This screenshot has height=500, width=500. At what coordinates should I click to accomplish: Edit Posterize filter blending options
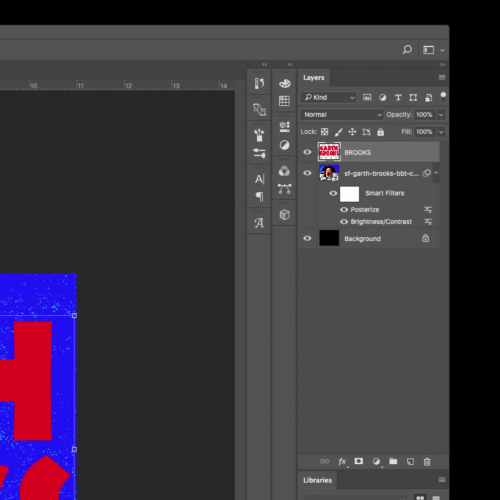(428, 210)
